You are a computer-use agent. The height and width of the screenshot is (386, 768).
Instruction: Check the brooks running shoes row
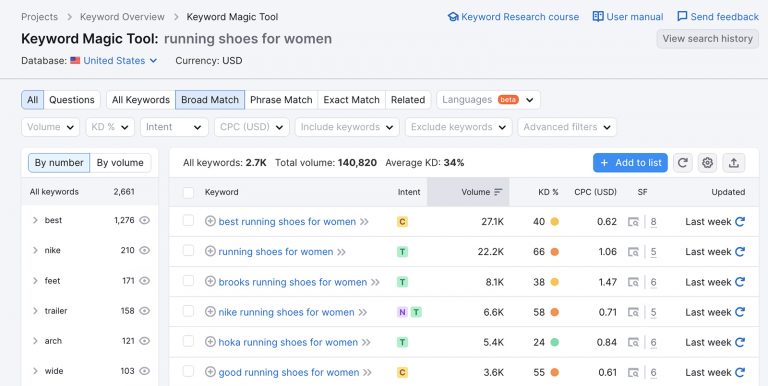pyautogui.click(x=188, y=281)
